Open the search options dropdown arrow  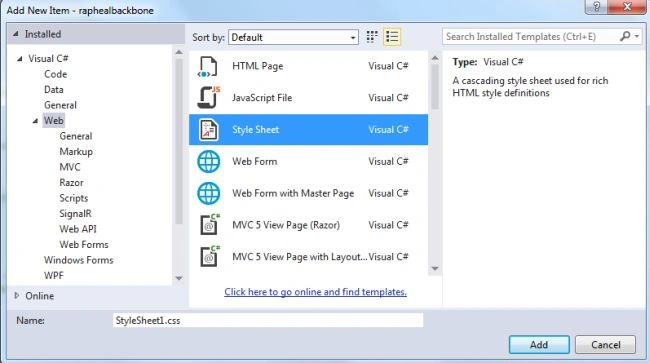coord(637,36)
